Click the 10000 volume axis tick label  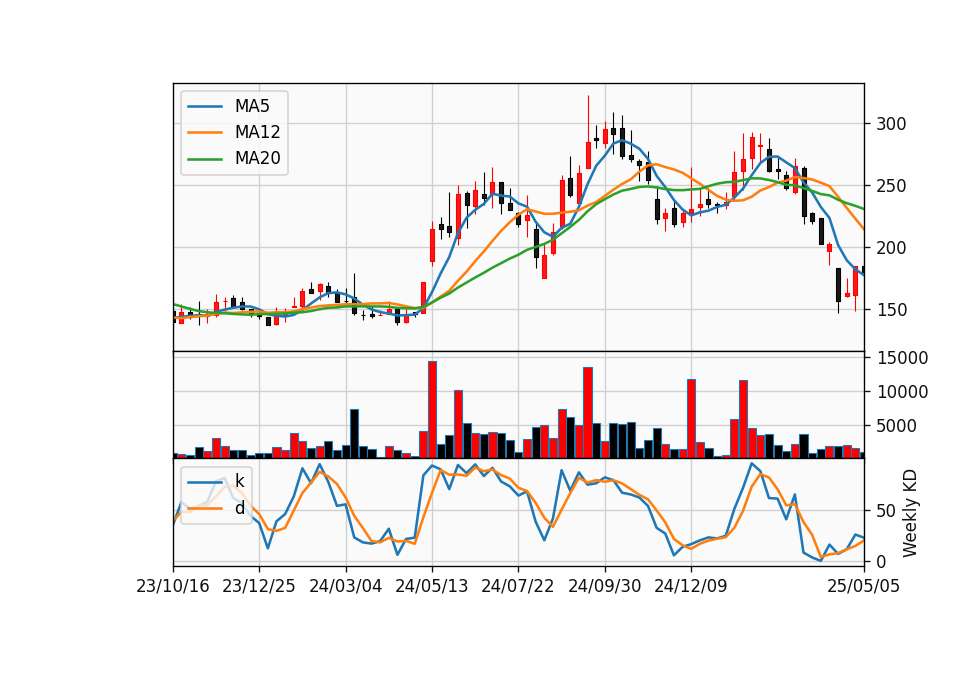point(902,392)
